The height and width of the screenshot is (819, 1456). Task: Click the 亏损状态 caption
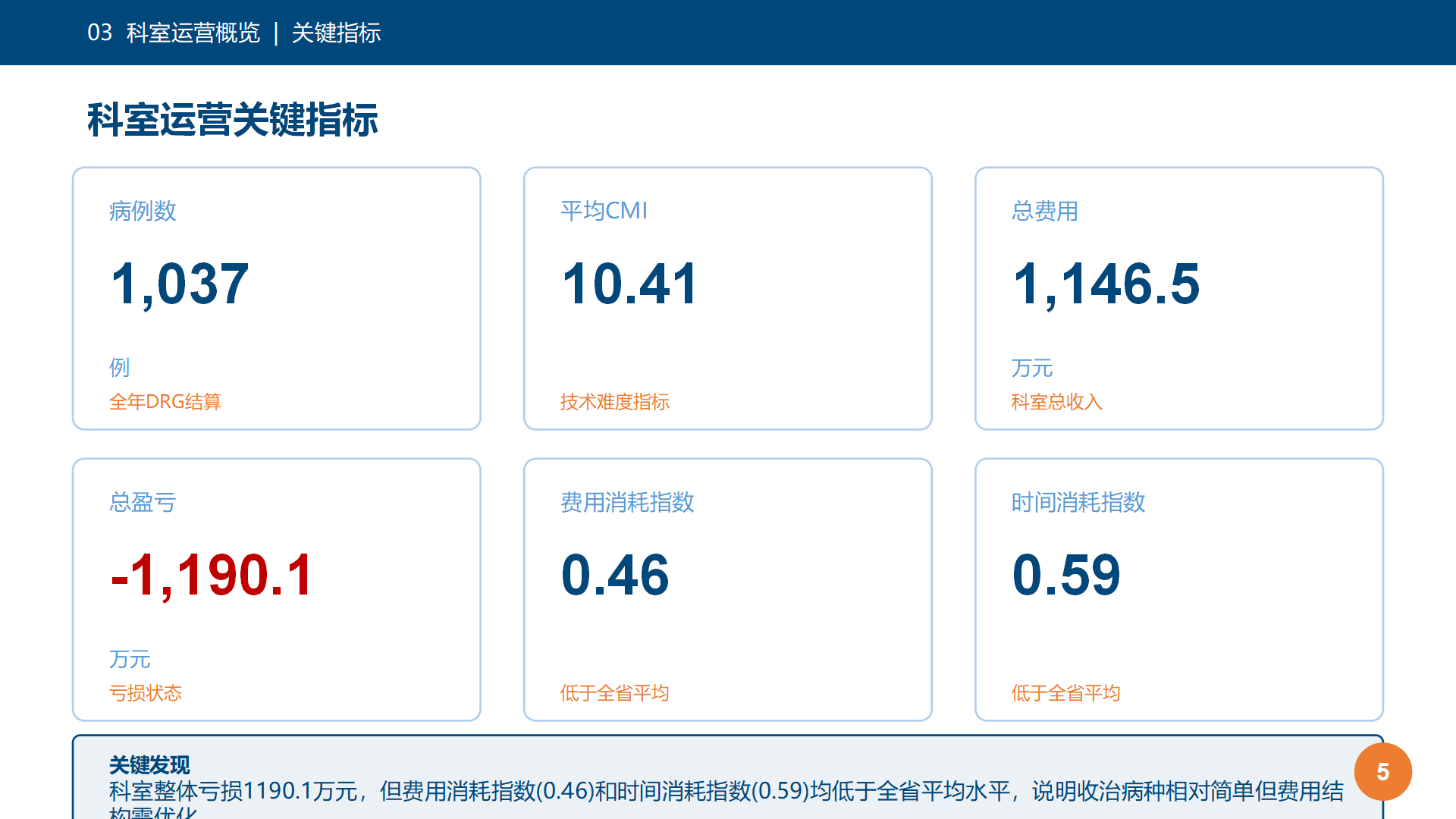pyautogui.click(x=146, y=692)
